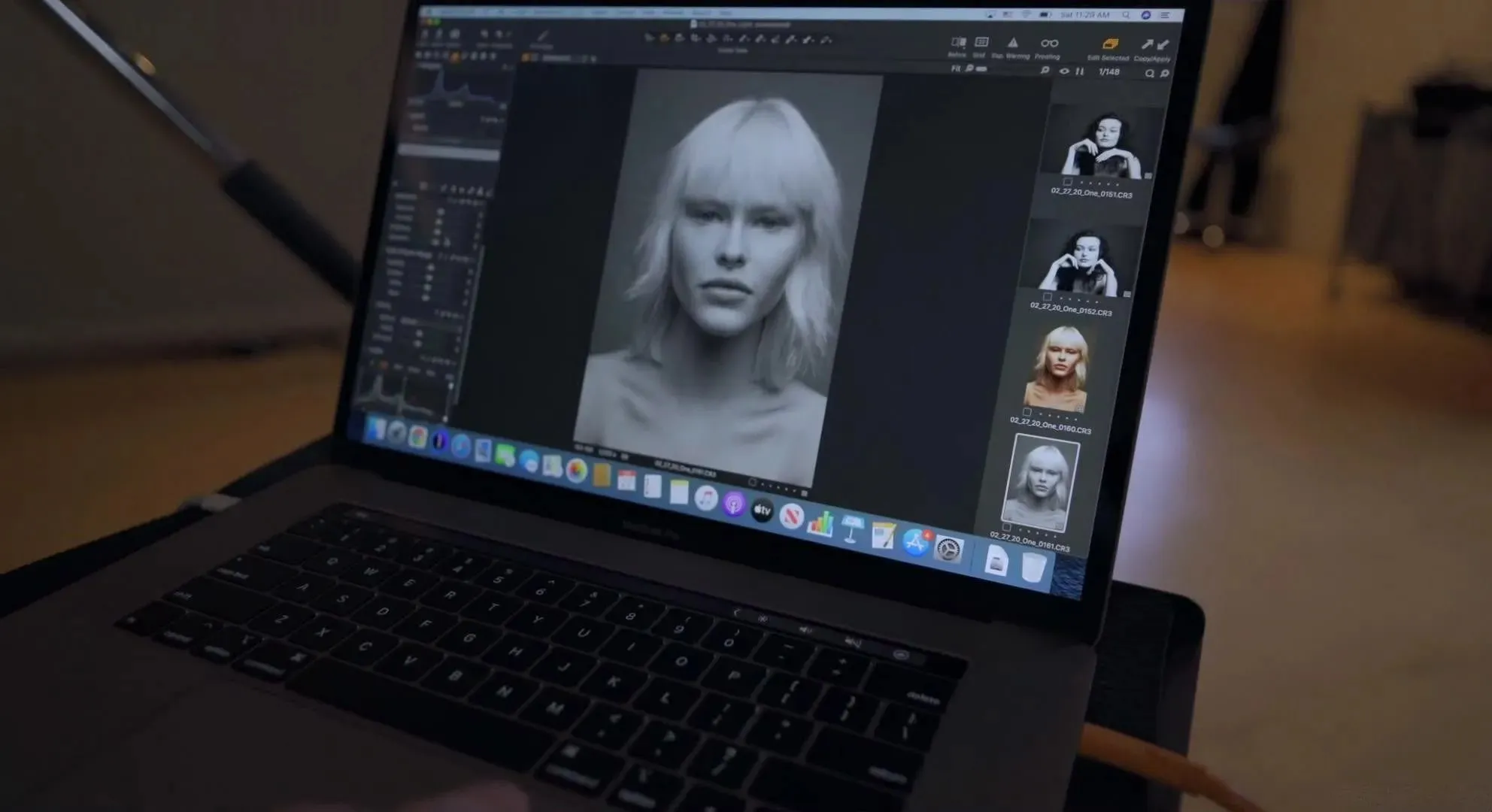Open macOS Notification Center menu icon
The width and height of the screenshot is (1492, 812).
pyautogui.click(x=1165, y=15)
